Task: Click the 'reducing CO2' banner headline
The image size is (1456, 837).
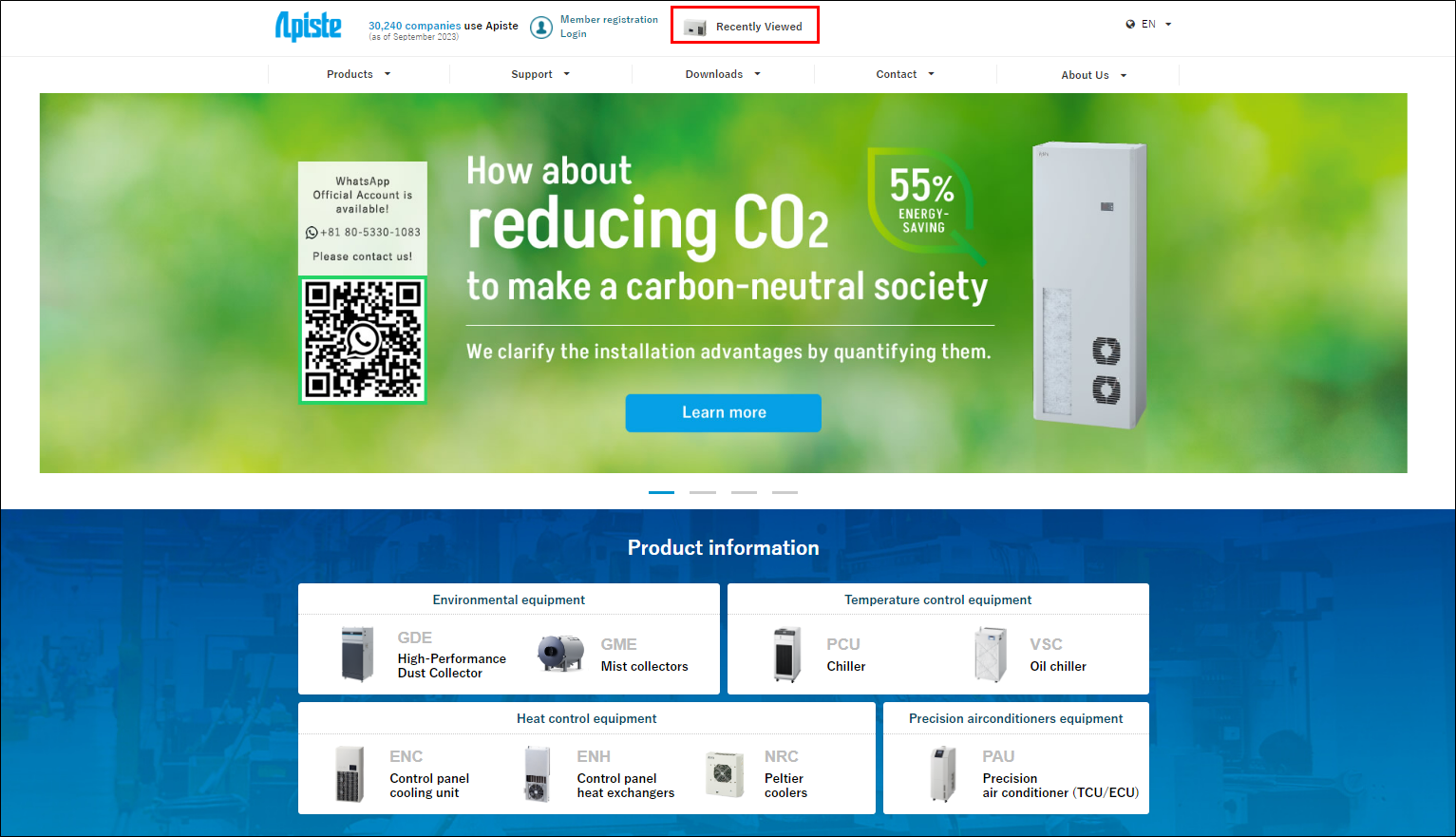Action: click(649, 224)
